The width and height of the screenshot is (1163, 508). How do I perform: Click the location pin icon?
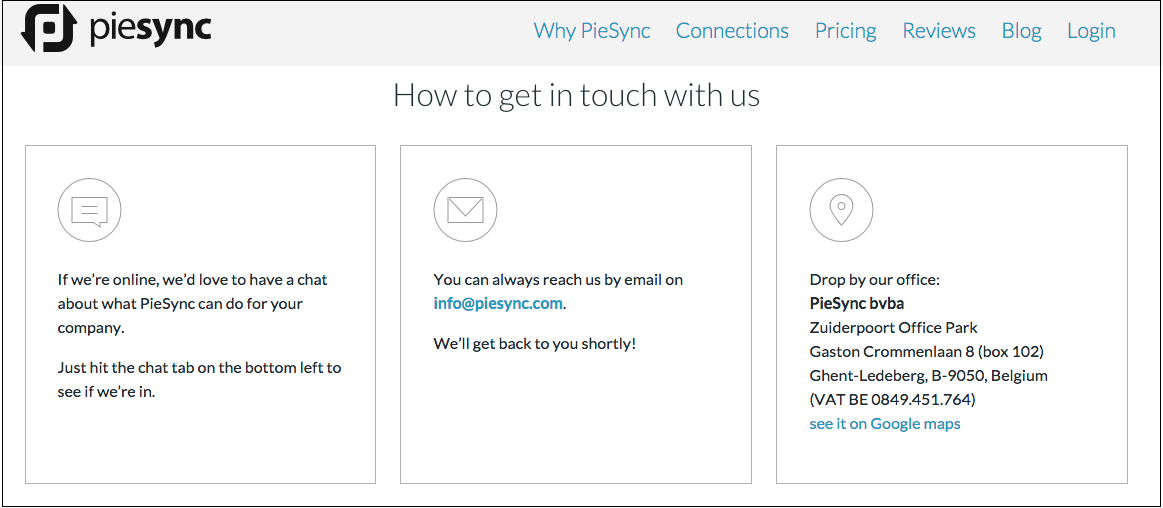tap(841, 211)
